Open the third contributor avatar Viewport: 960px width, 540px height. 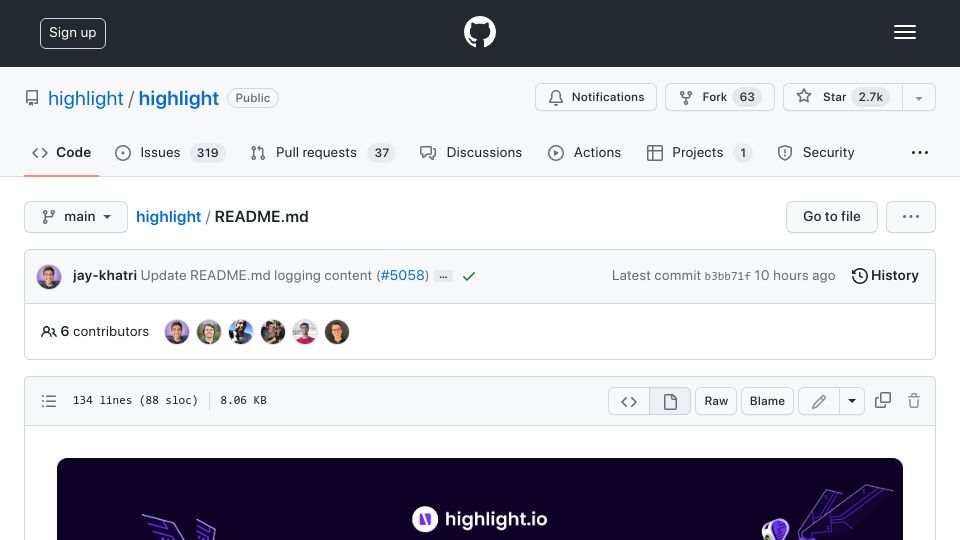tap(241, 332)
